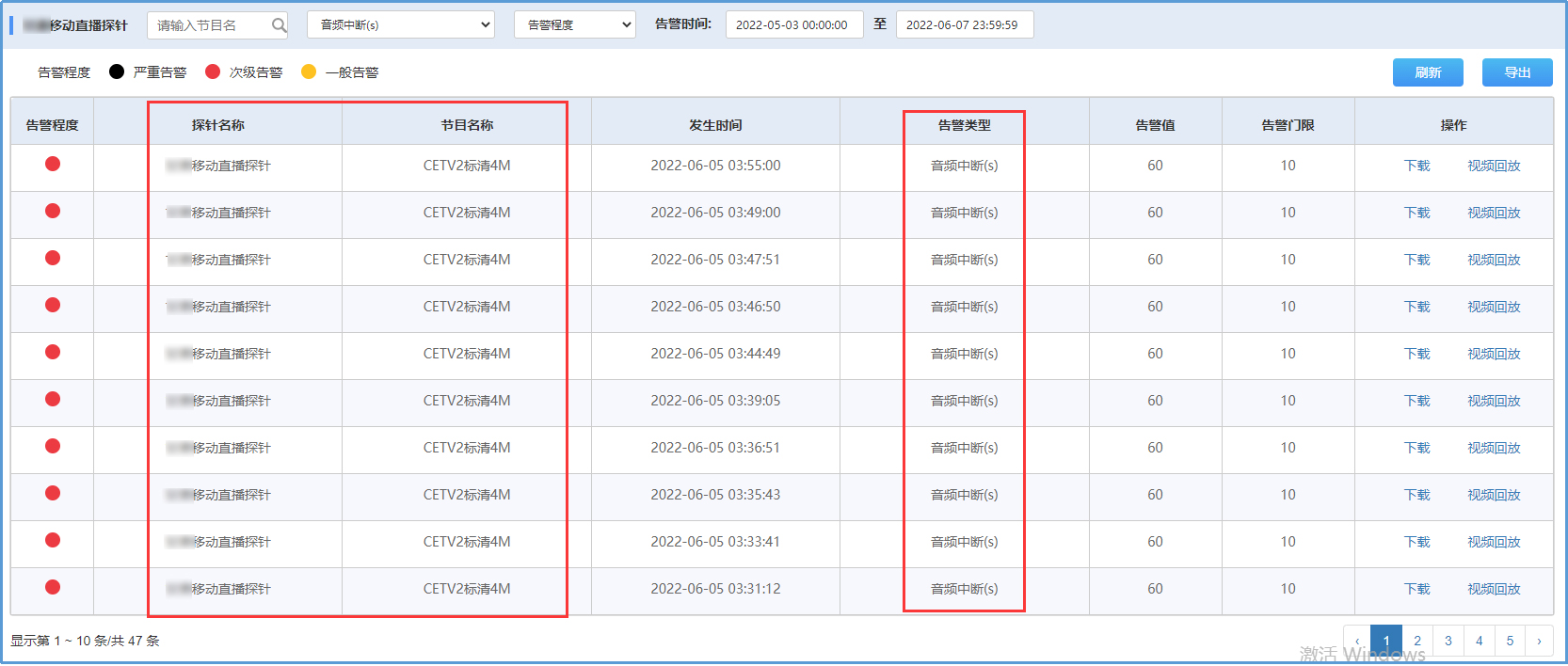The image size is (1568, 666).
Task: Click red alarm dot for 03:55:00 row
Action: click(53, 164)
